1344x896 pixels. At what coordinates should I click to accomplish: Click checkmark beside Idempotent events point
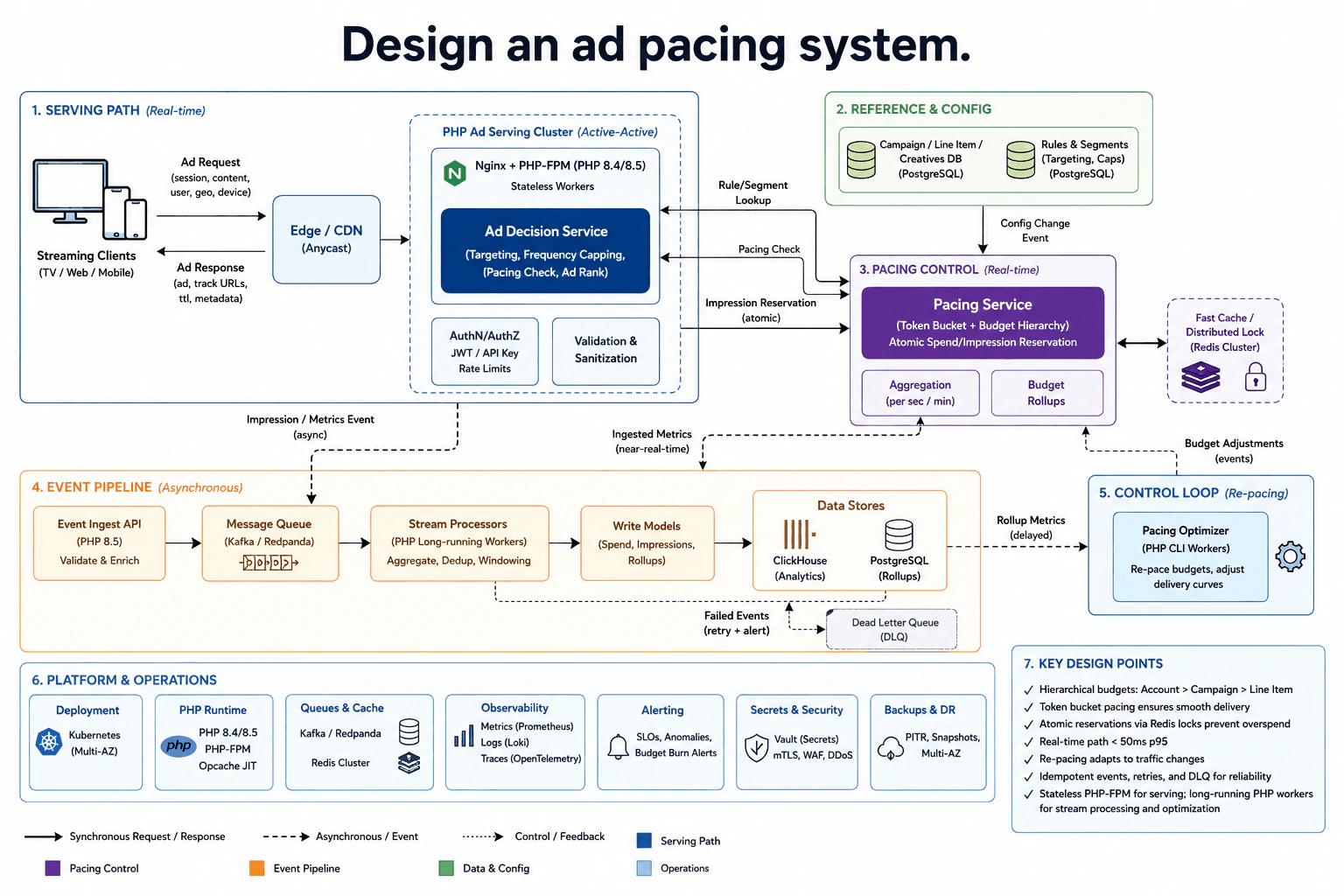coord(1028,777)
